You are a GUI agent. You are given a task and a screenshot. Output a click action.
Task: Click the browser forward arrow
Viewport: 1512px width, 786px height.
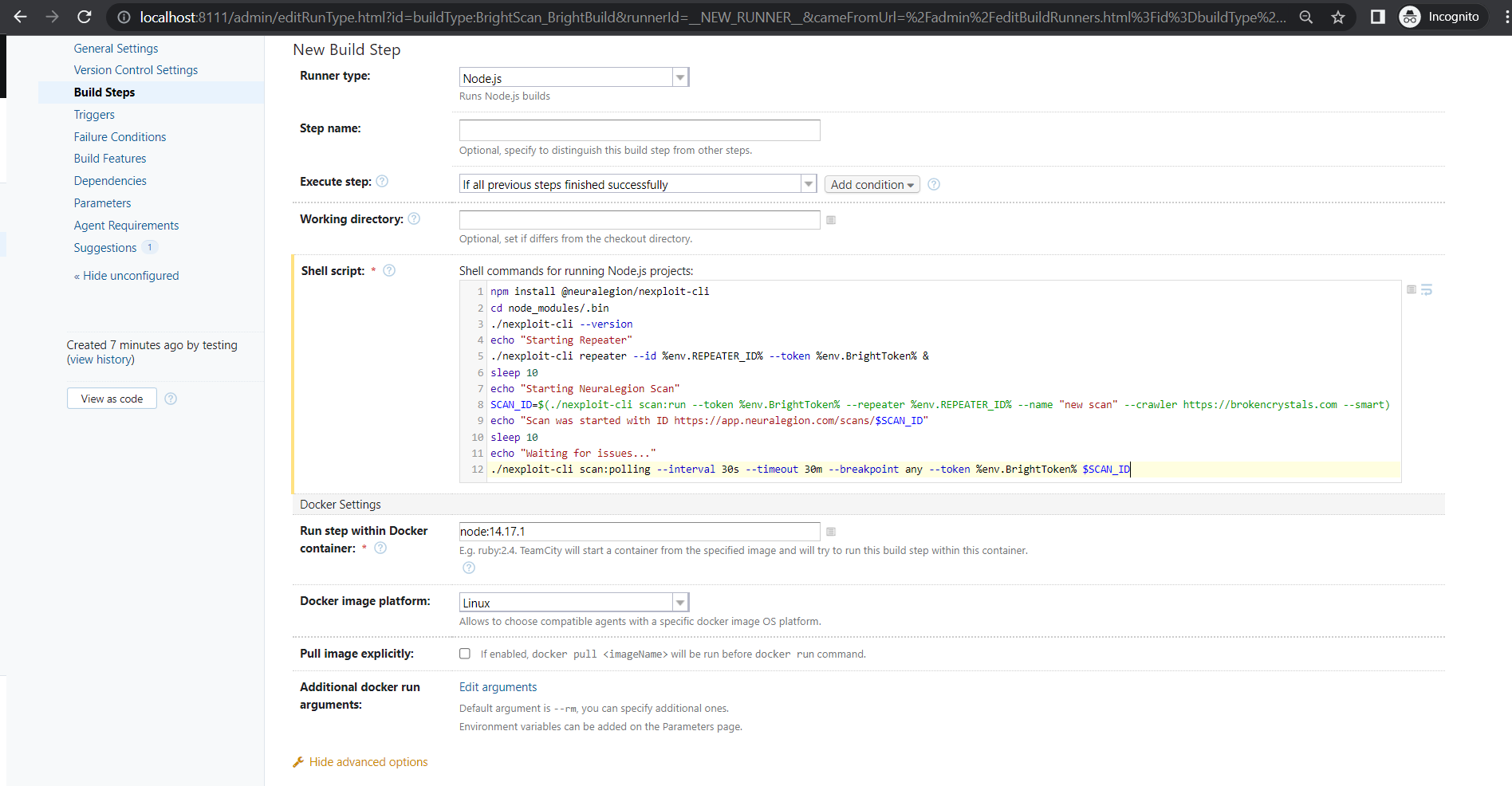click(x=53, y=17)
